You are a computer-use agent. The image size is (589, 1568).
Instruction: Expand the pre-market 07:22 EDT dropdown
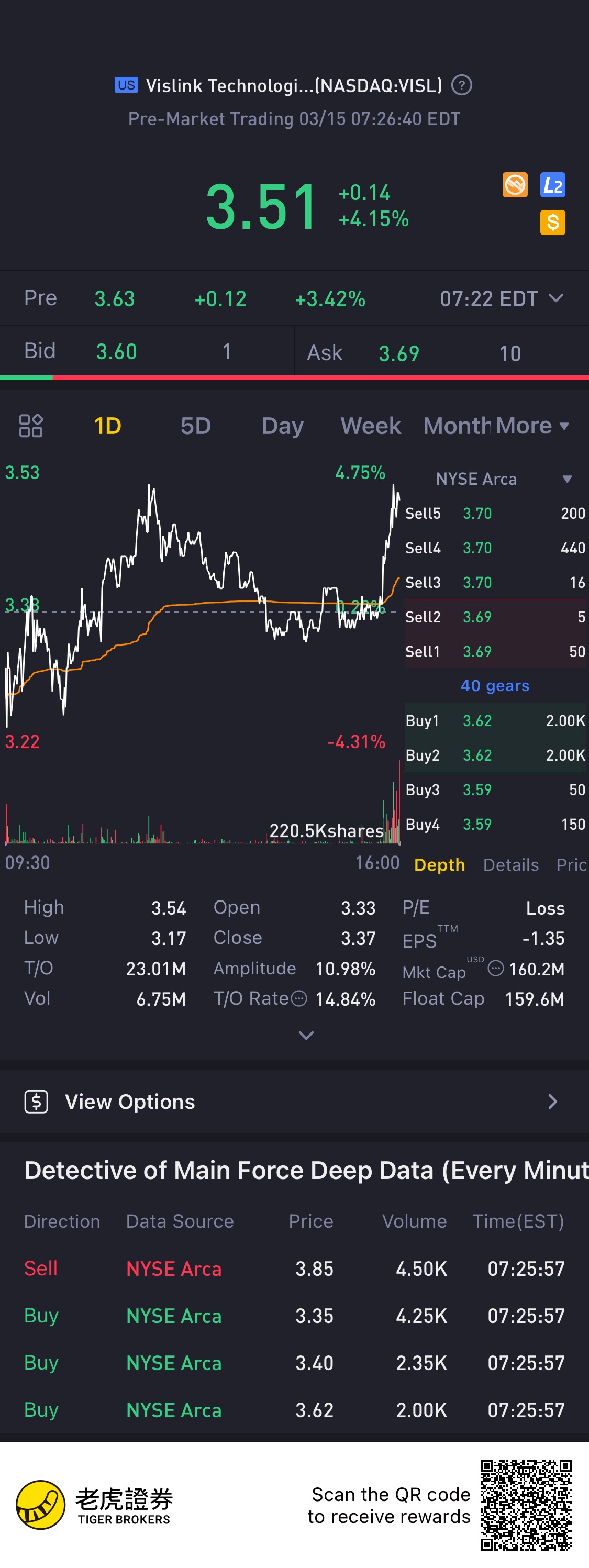(502, 298)
